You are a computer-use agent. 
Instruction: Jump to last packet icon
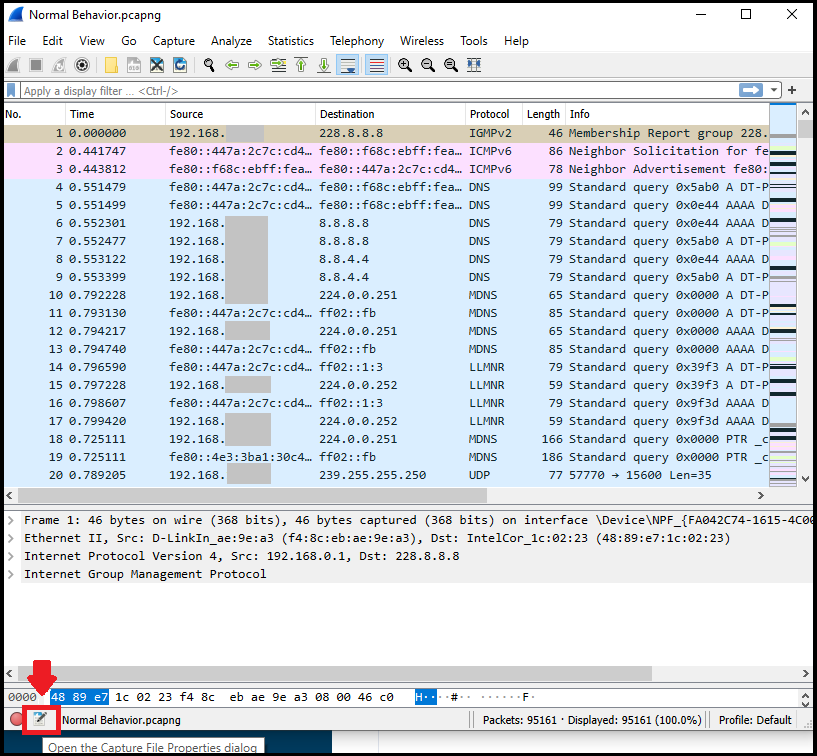tap(324, 65)
